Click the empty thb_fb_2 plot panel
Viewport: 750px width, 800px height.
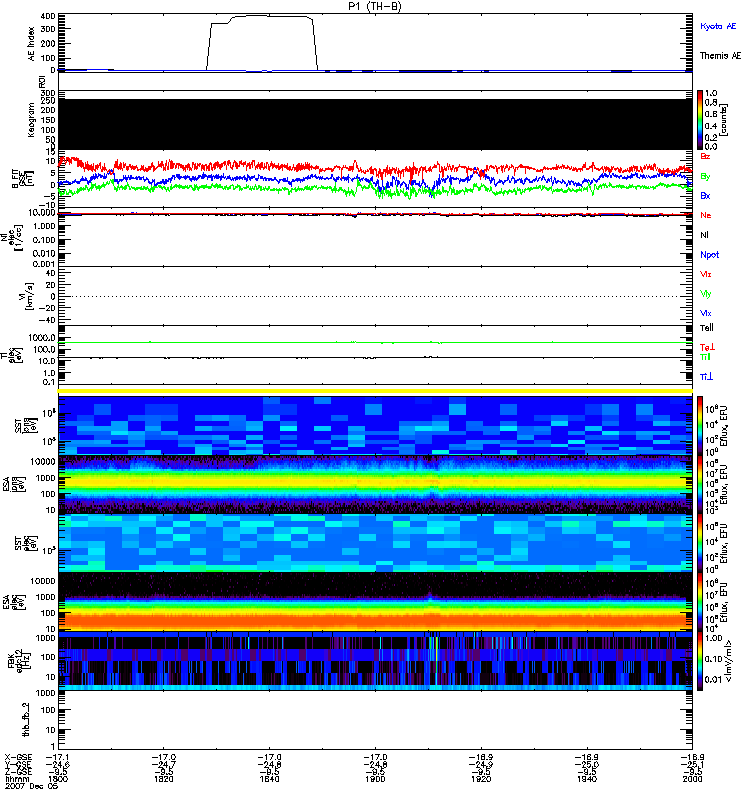(375, 720)
